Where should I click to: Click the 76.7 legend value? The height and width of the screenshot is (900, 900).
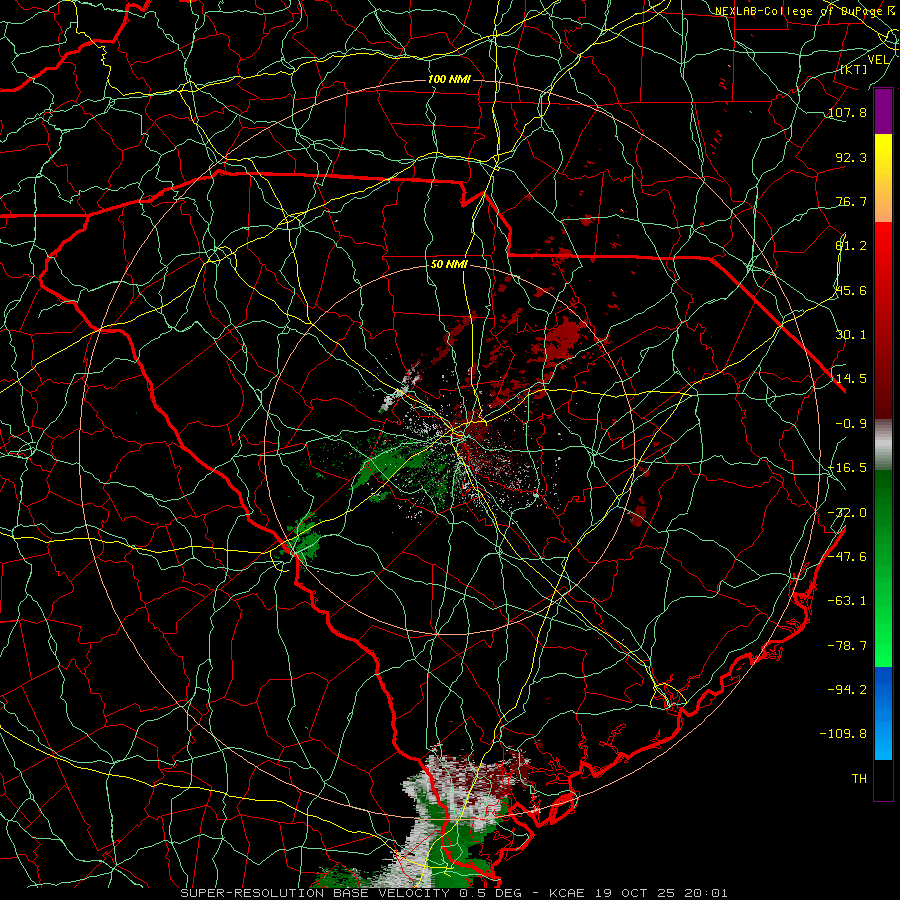coord(851,201)
